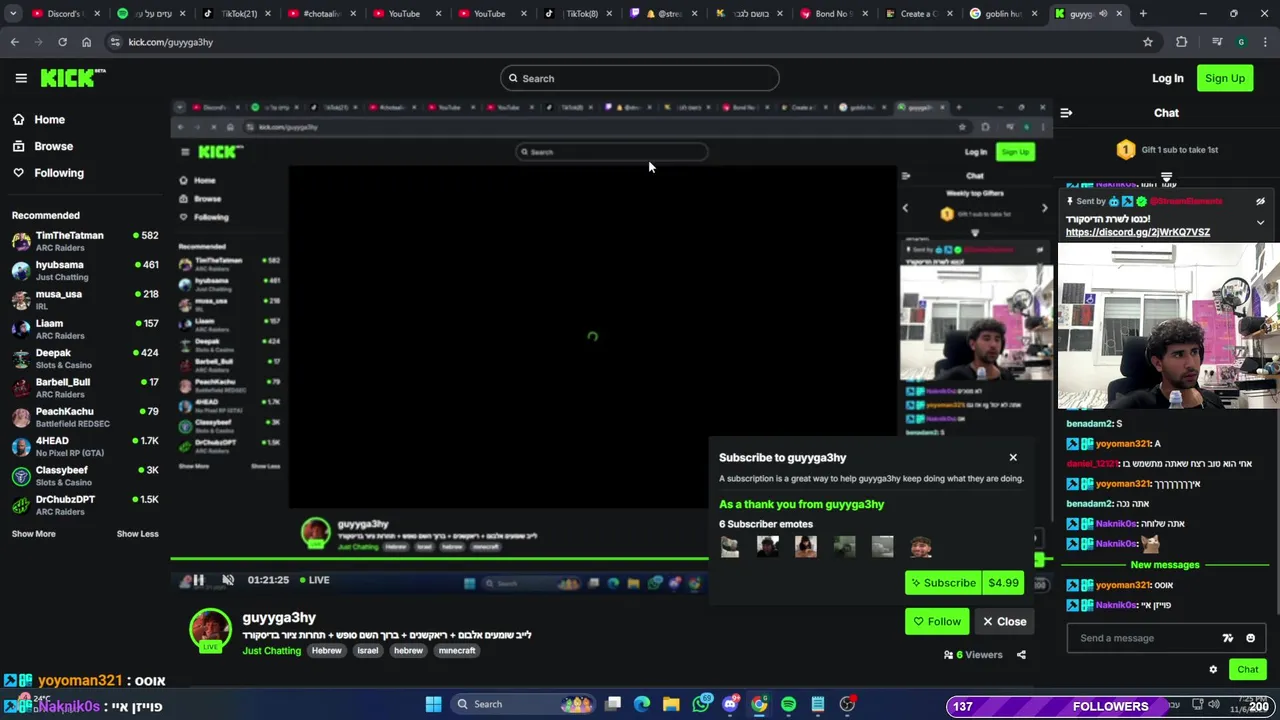This screenshot has width=1280, height=720.
Task: Open 4HEAD's recommended channel
Action: click(85, 446)
